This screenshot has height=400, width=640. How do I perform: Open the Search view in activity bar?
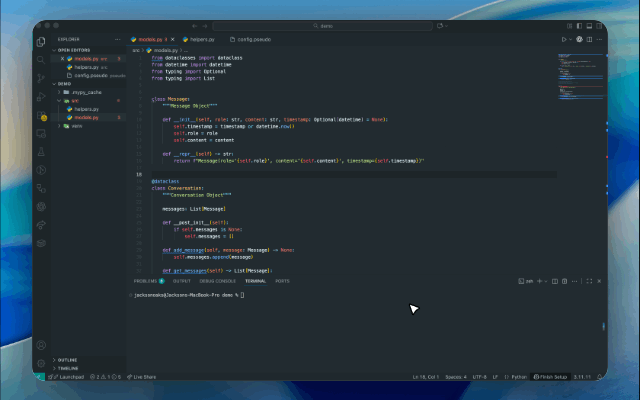41,60
